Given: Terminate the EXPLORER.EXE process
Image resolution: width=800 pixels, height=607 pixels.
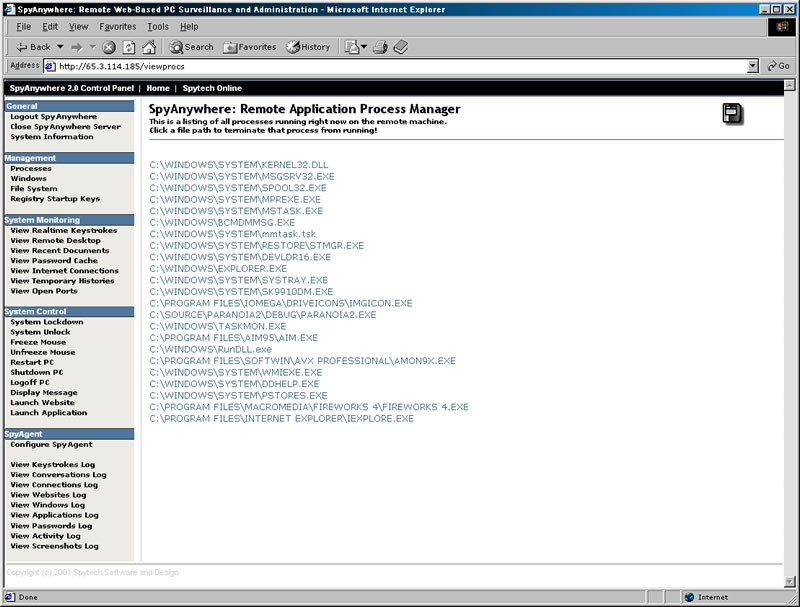Looking at the screenshot, I should tap(218, 268).
